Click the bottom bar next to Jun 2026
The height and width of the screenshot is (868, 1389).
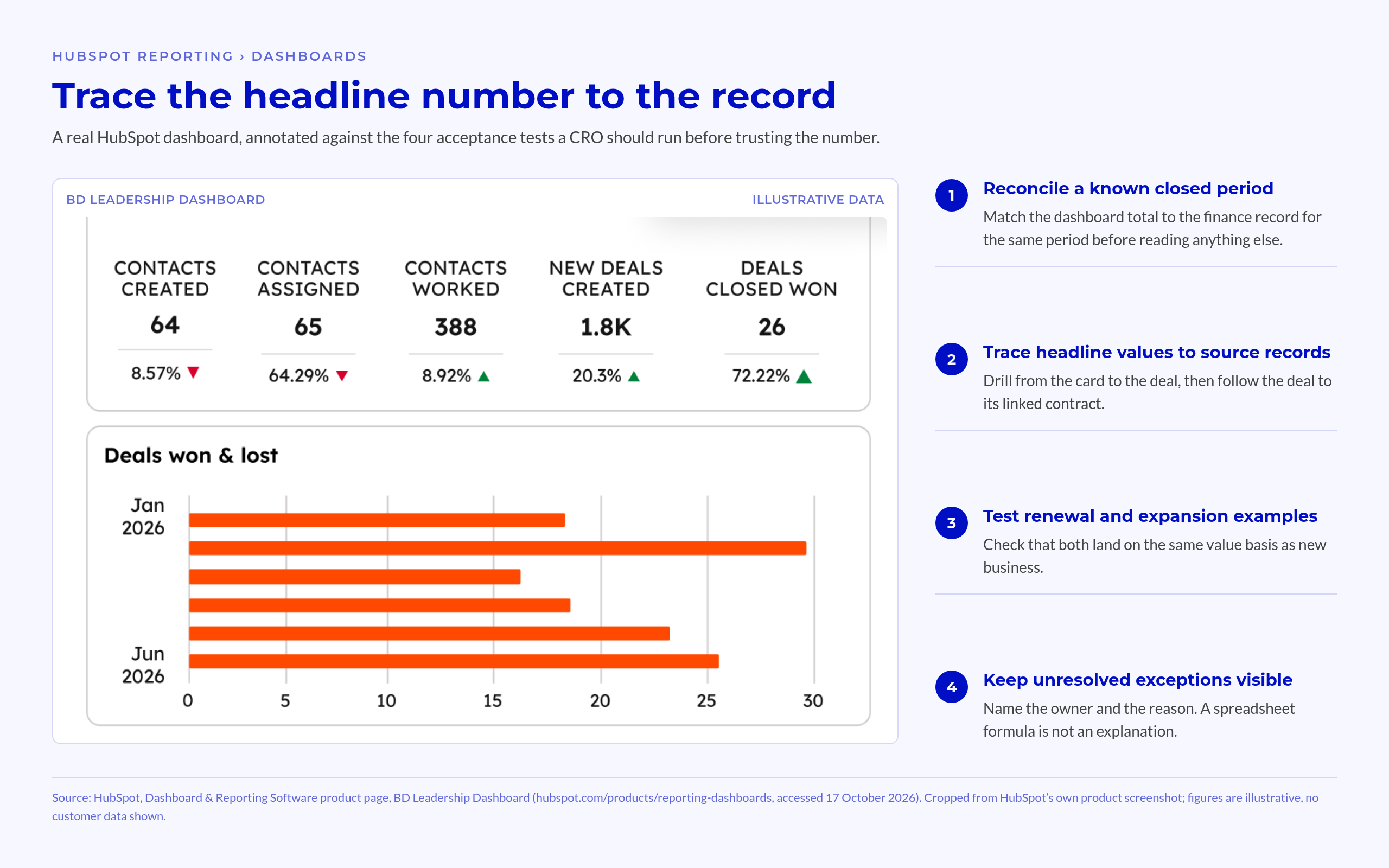pos(454,661)
